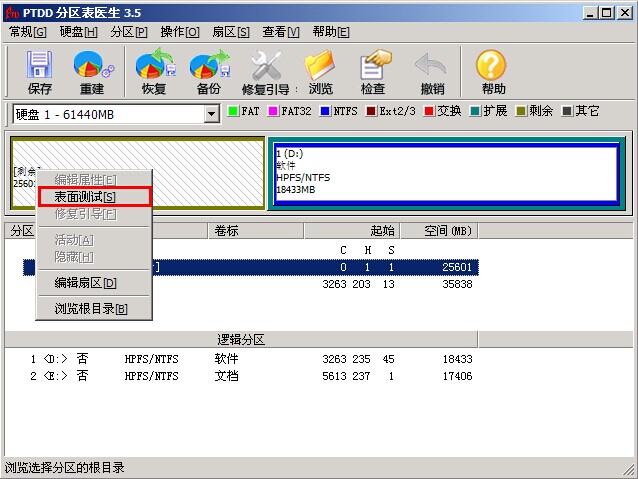Click disabled 修复引导[F] context entry

tap(94, 214)
